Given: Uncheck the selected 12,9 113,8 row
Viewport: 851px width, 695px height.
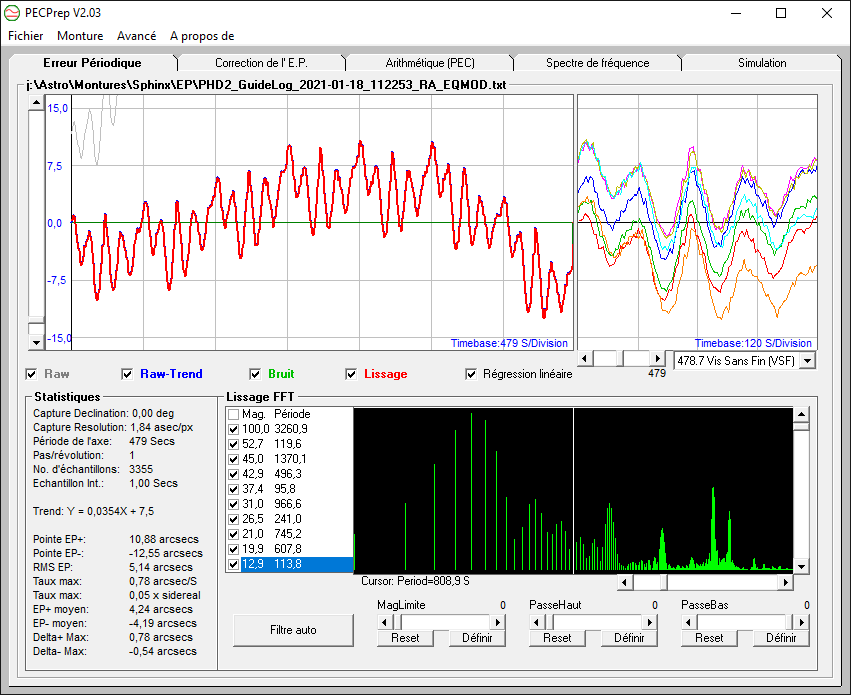Looking at the screenshot, I should (x=233, y=564).
